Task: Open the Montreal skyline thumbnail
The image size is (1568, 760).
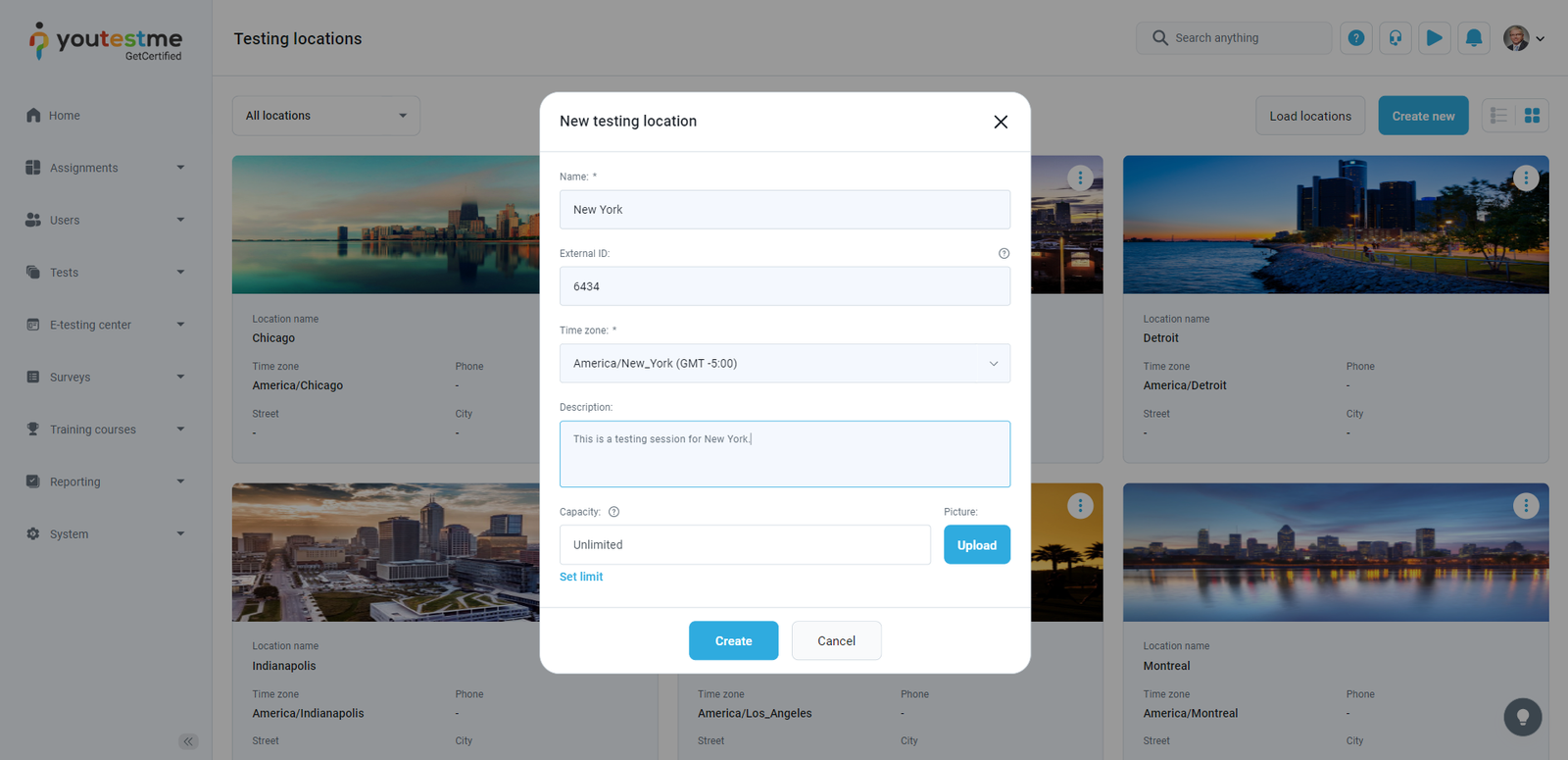Action: point(1336,552)
